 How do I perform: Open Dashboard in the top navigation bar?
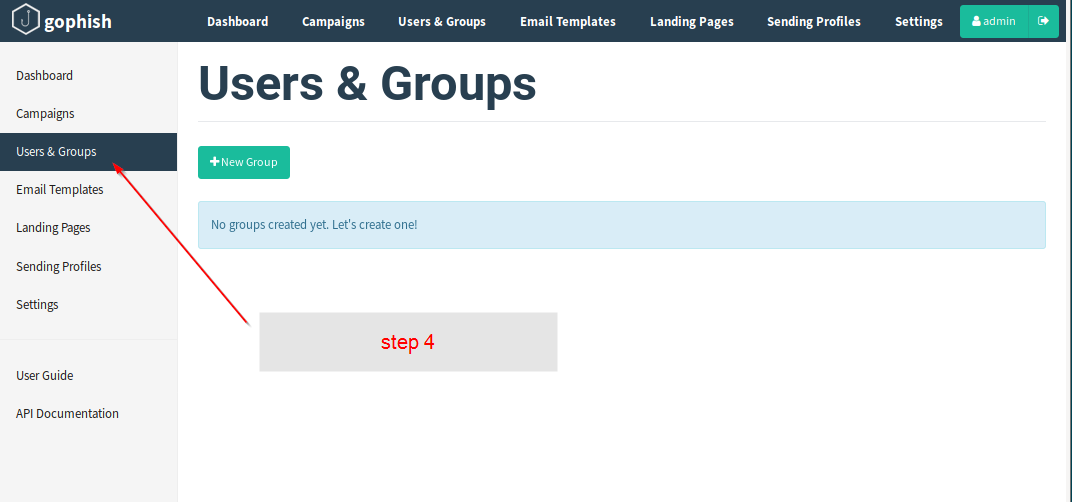237,21
